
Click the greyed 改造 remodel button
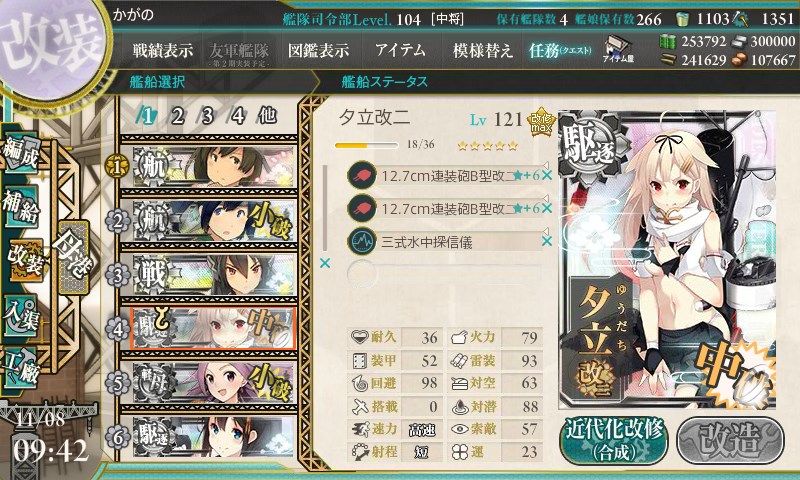coord(730,440)
